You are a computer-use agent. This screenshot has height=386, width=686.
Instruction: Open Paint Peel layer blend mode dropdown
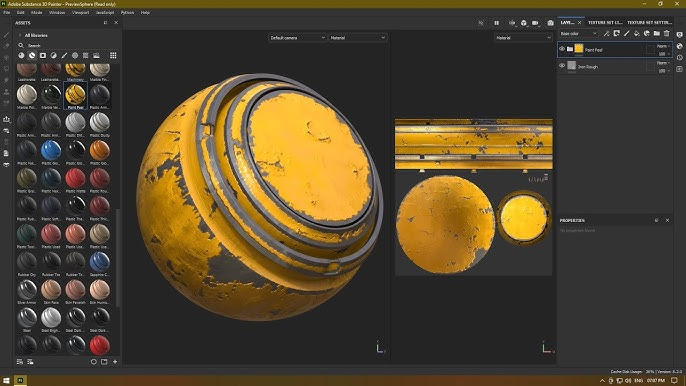tap(663, 46)
